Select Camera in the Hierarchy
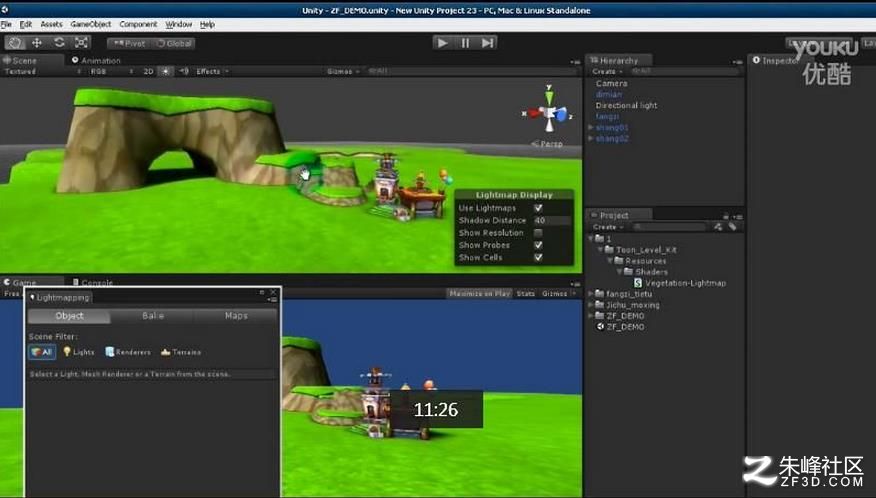This screenshot has width=876, height=498. click(611, 83)
